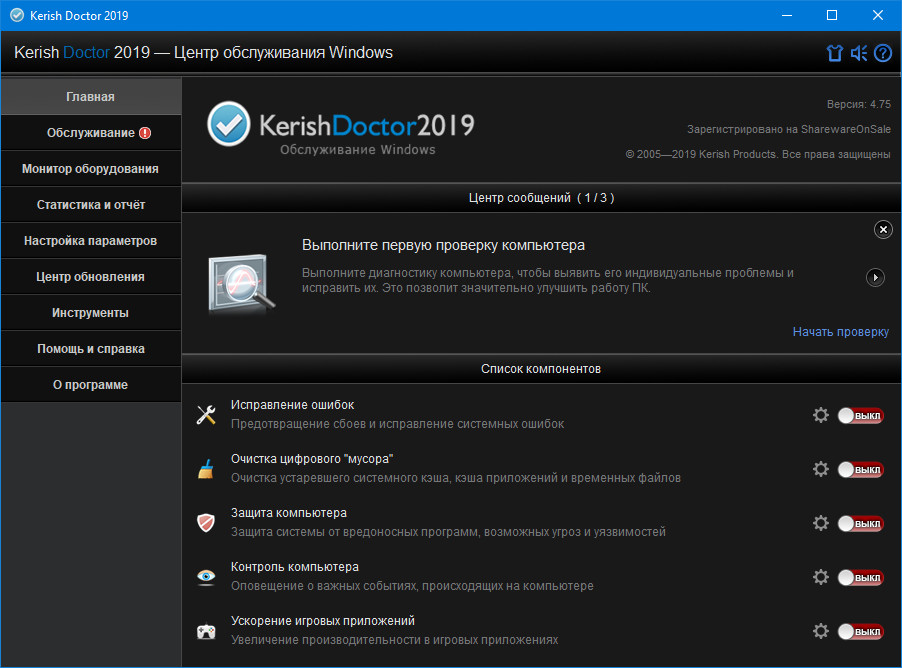Show next message with arrow button
Screen dimensions: 902x668
point(875,277)
